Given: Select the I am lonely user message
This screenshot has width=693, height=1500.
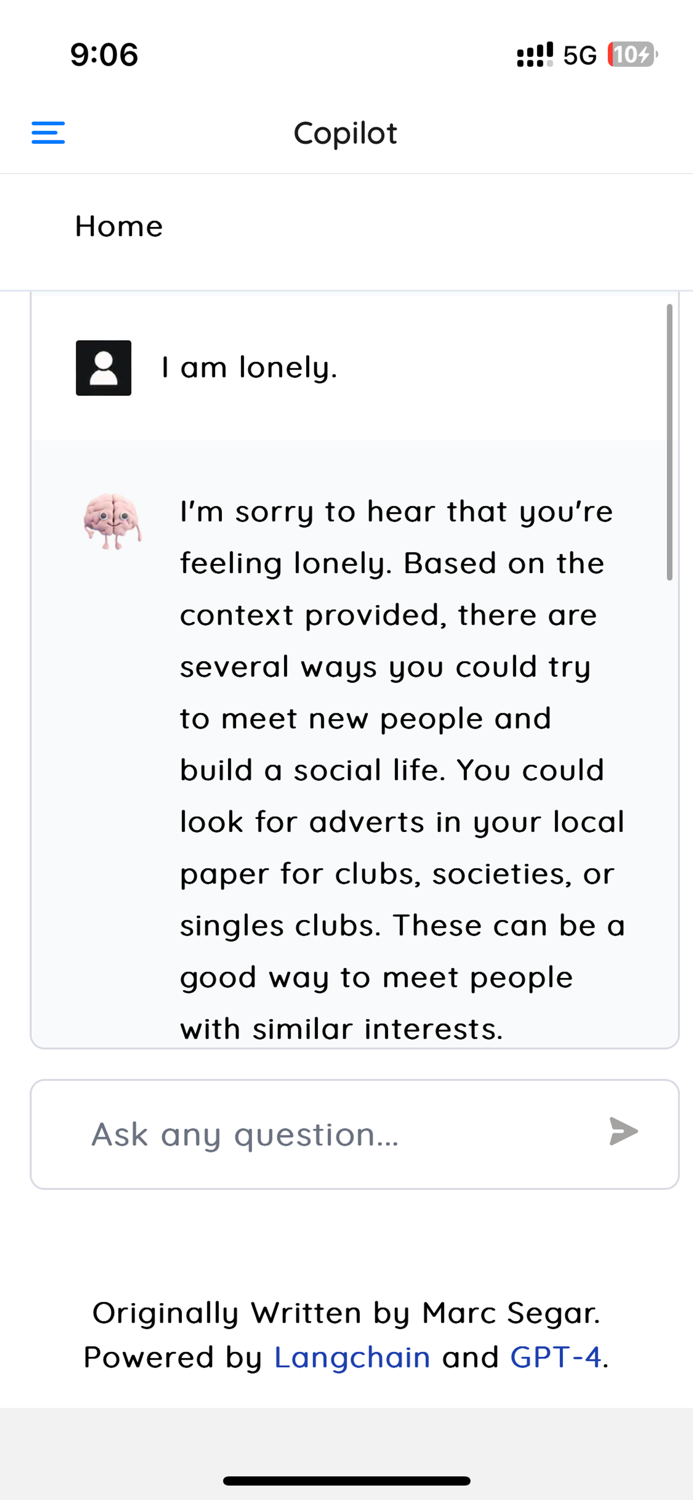Looking at the screenshot, I should (251, 367).
